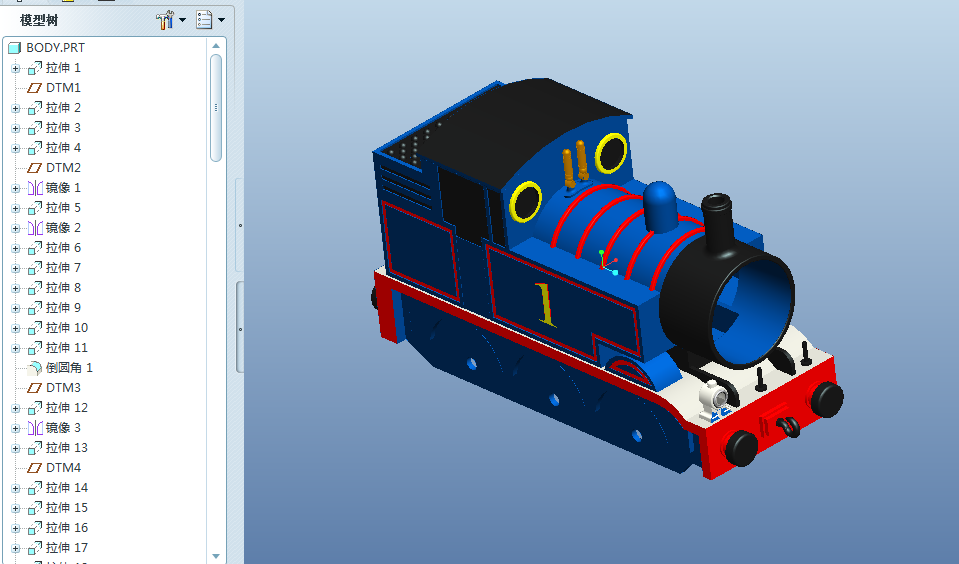Open dropdown arrow next to settings hammer icon
The height and width of the screenshot is (564, 959).
(x=182, y=20)
